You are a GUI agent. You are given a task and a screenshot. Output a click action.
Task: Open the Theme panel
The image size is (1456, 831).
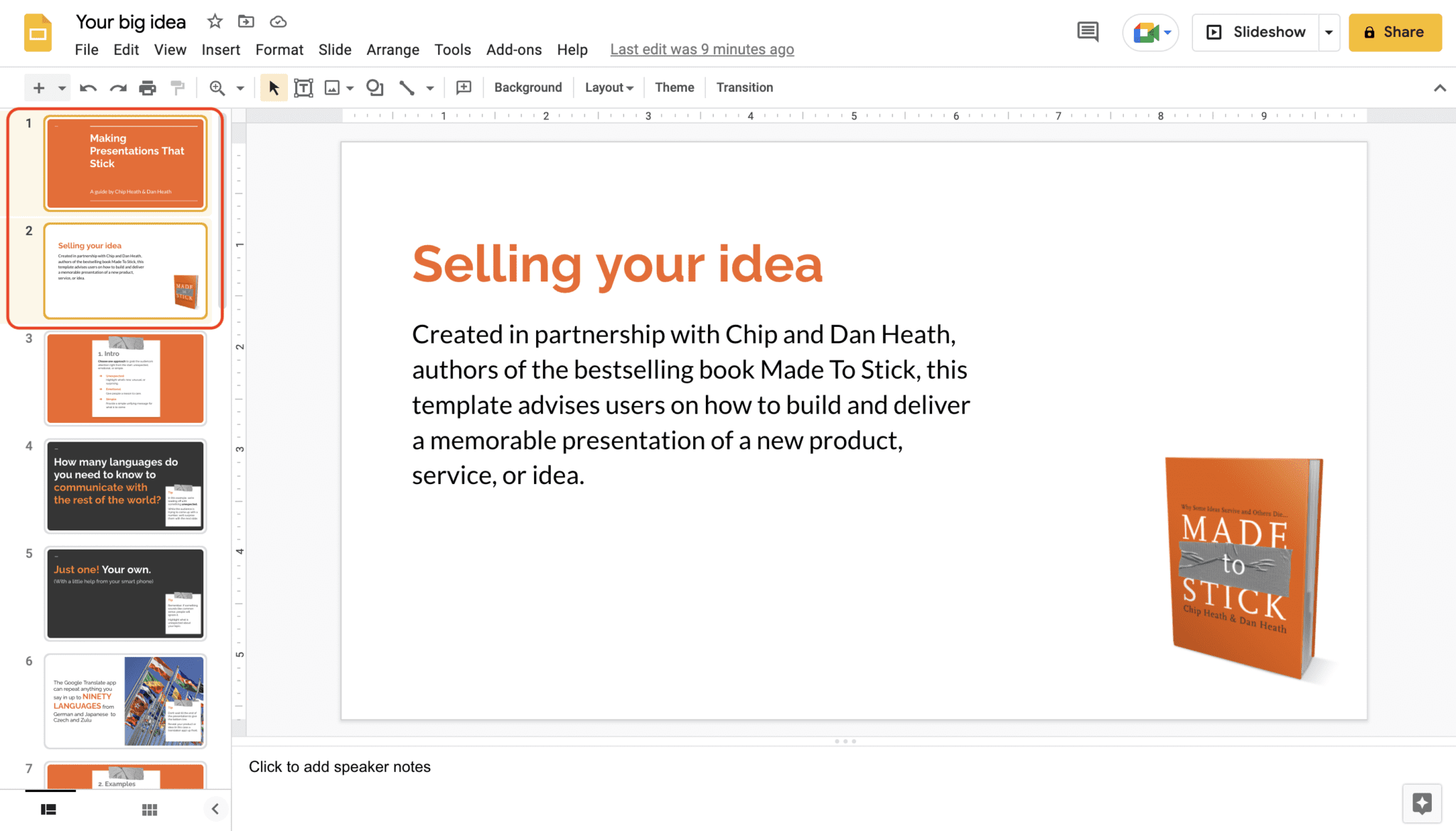675,87
